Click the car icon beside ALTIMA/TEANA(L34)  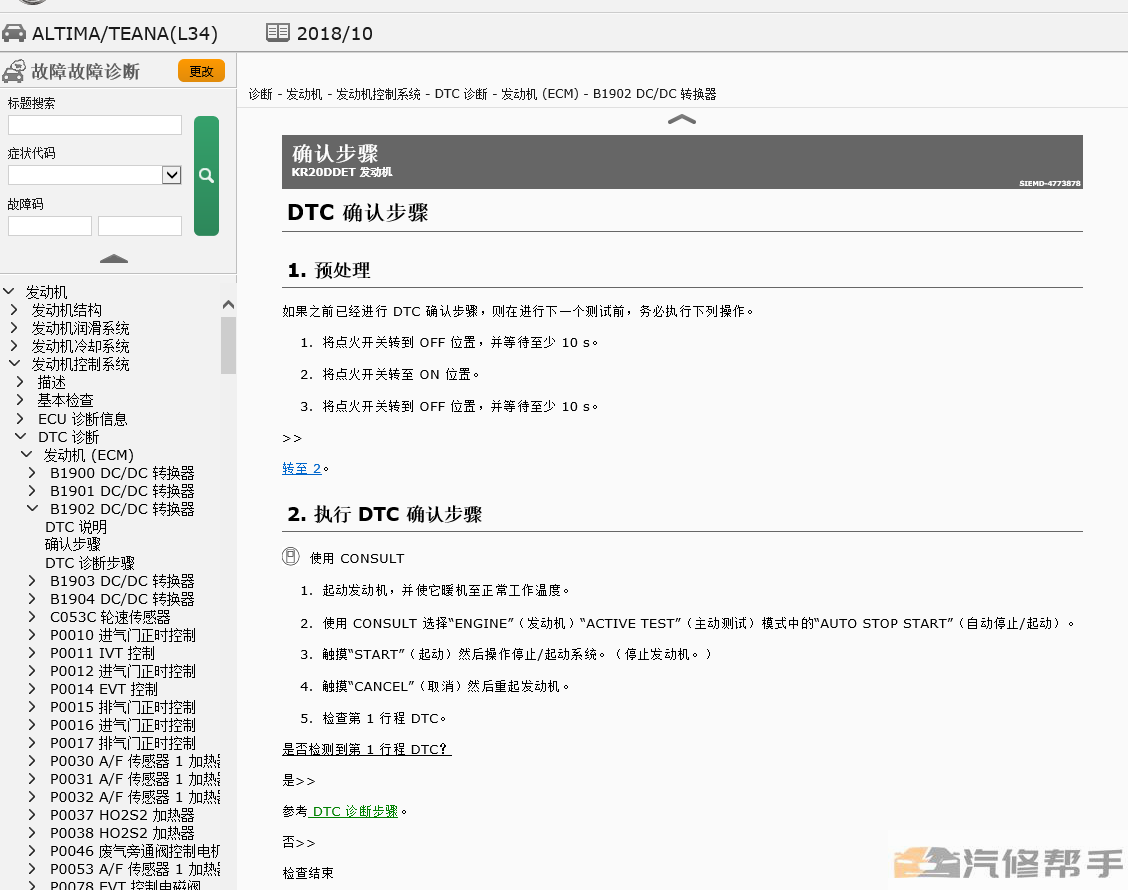tap(14, 33)
